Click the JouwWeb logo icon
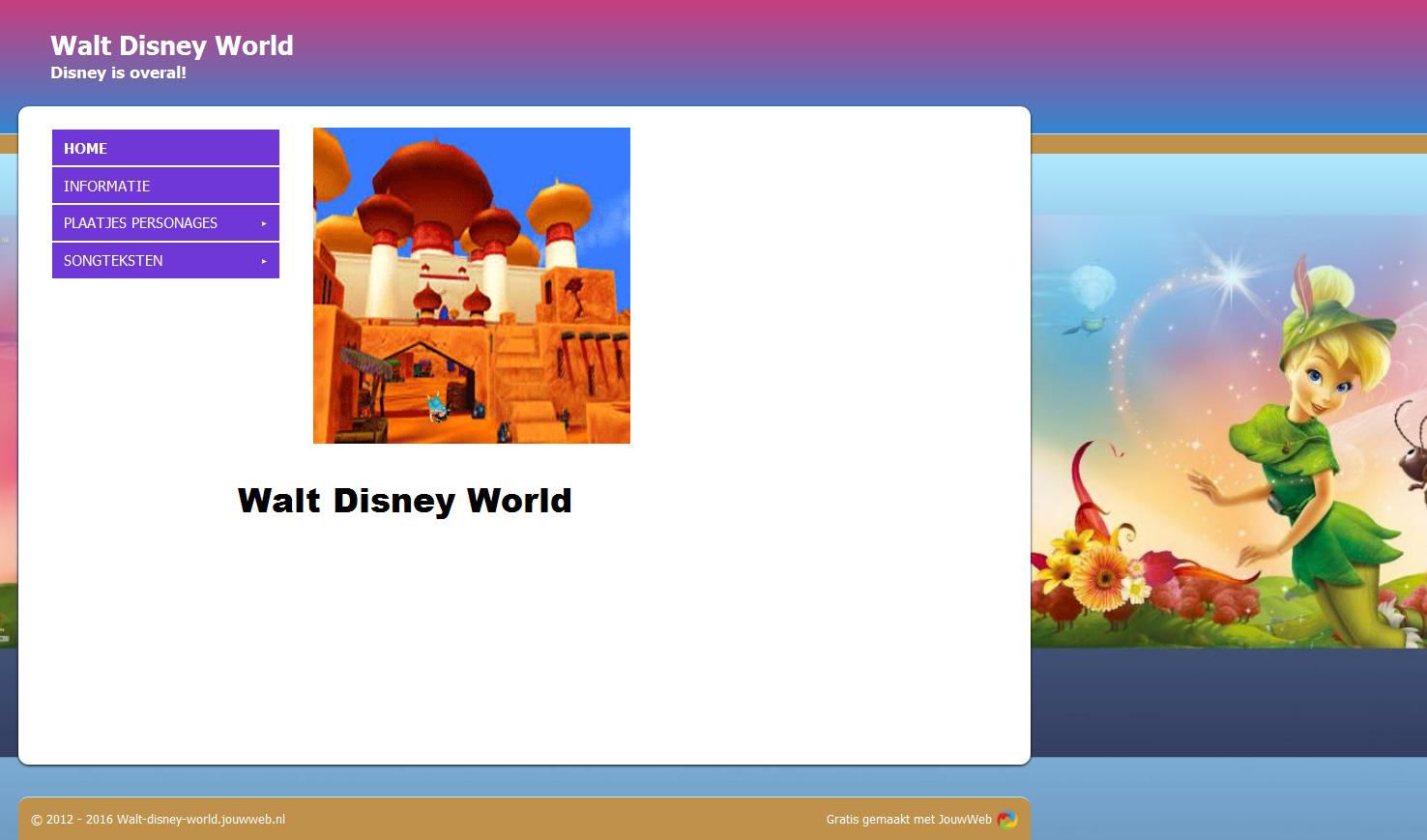Image resolution: width=1427 pixels, height=840 pixels. [1007, 820]
